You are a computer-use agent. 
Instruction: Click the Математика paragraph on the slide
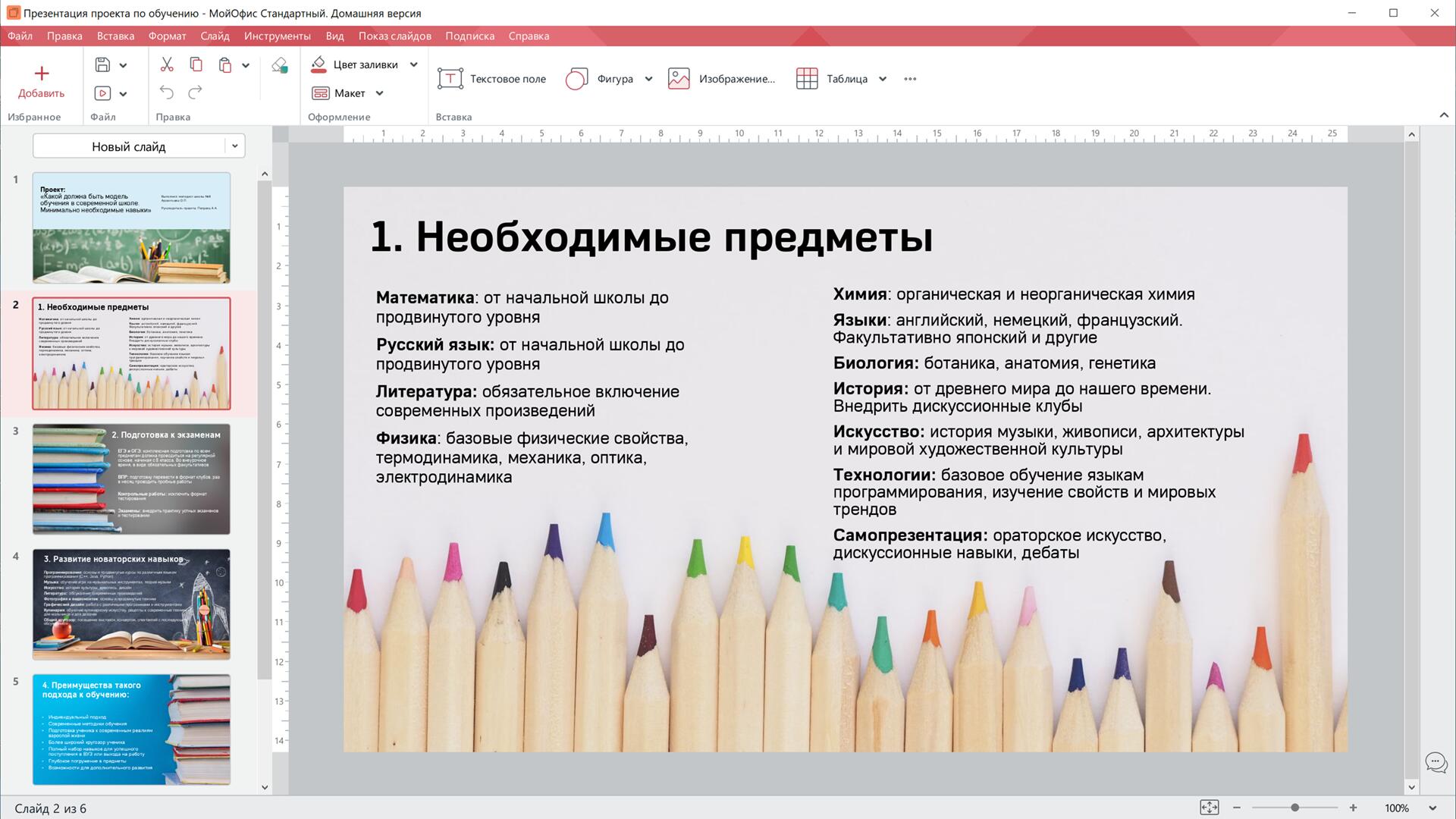click(522, 307)
